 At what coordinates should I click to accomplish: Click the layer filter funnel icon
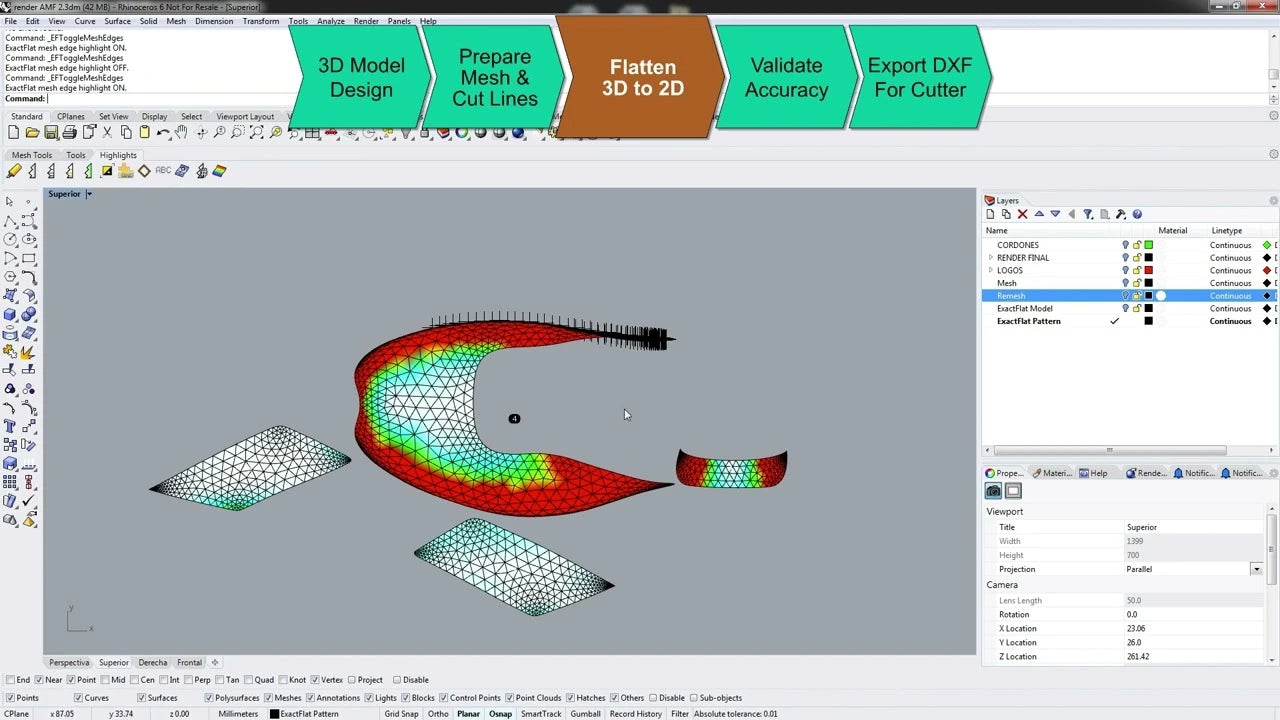tap(1088, 214)
